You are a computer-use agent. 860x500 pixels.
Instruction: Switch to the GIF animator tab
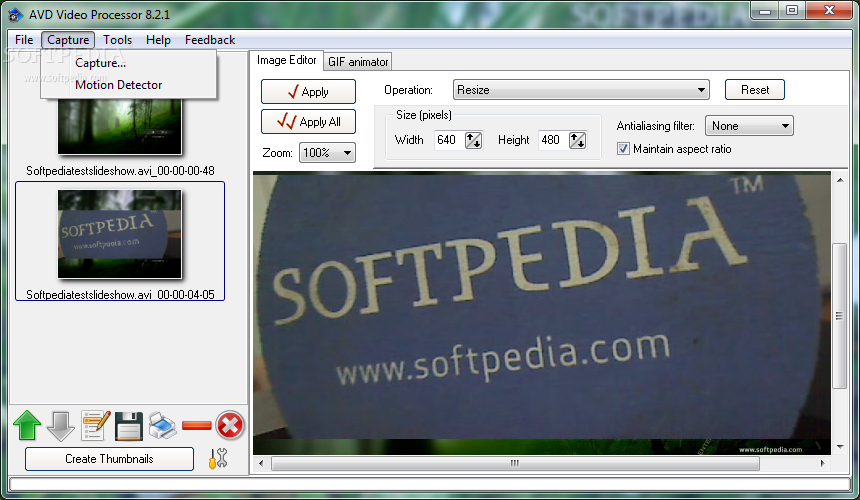(358, 62)
